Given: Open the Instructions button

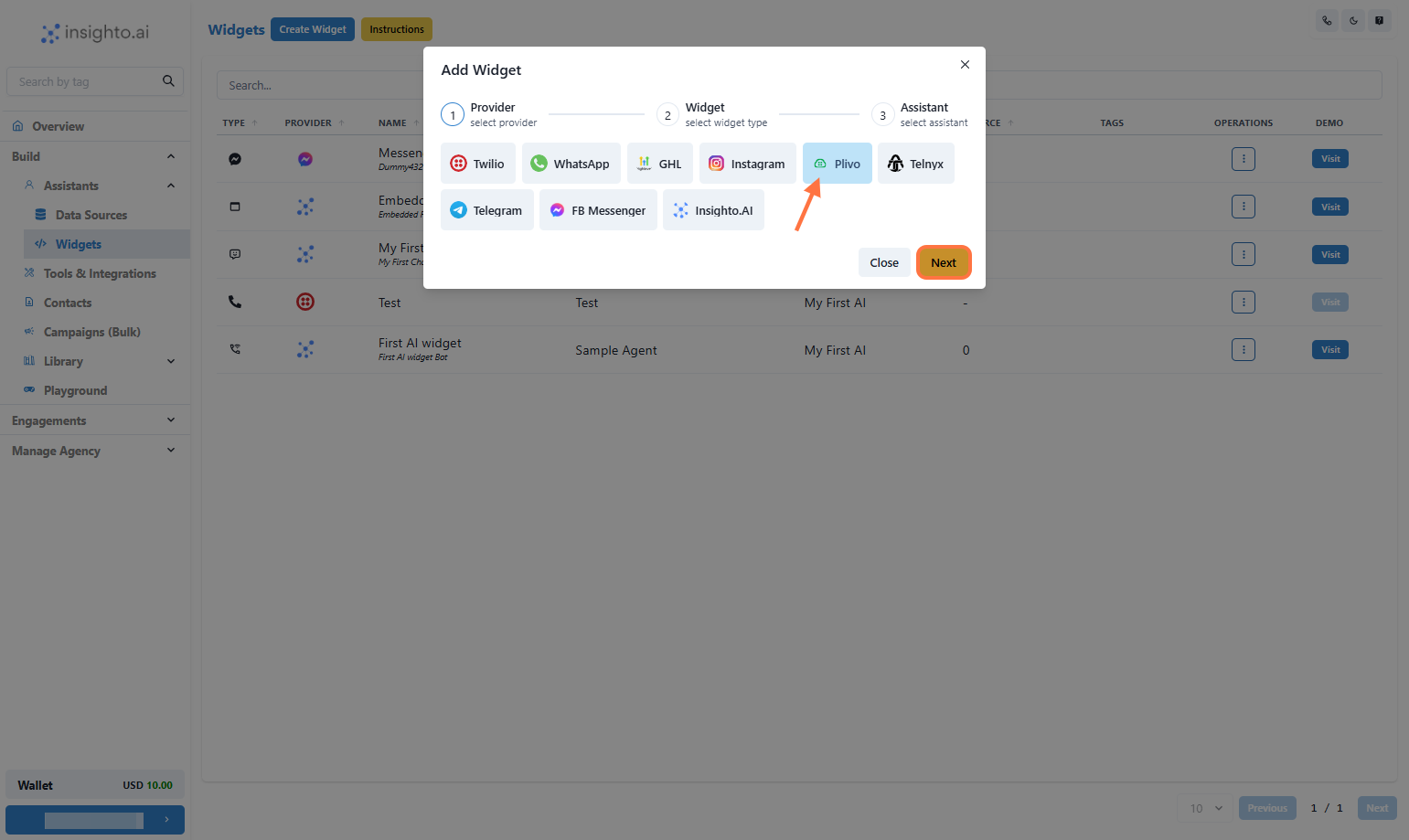Looking at the screenshot, I should point(397,29).
